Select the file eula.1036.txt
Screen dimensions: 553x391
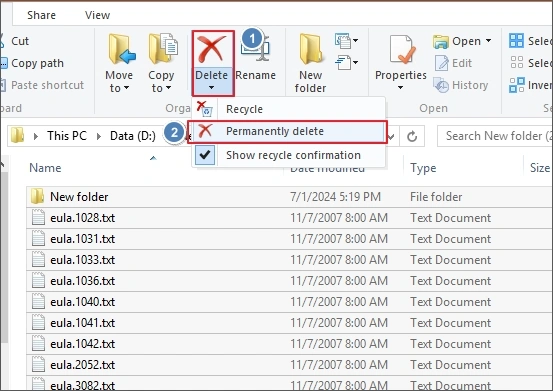[289, 281]
